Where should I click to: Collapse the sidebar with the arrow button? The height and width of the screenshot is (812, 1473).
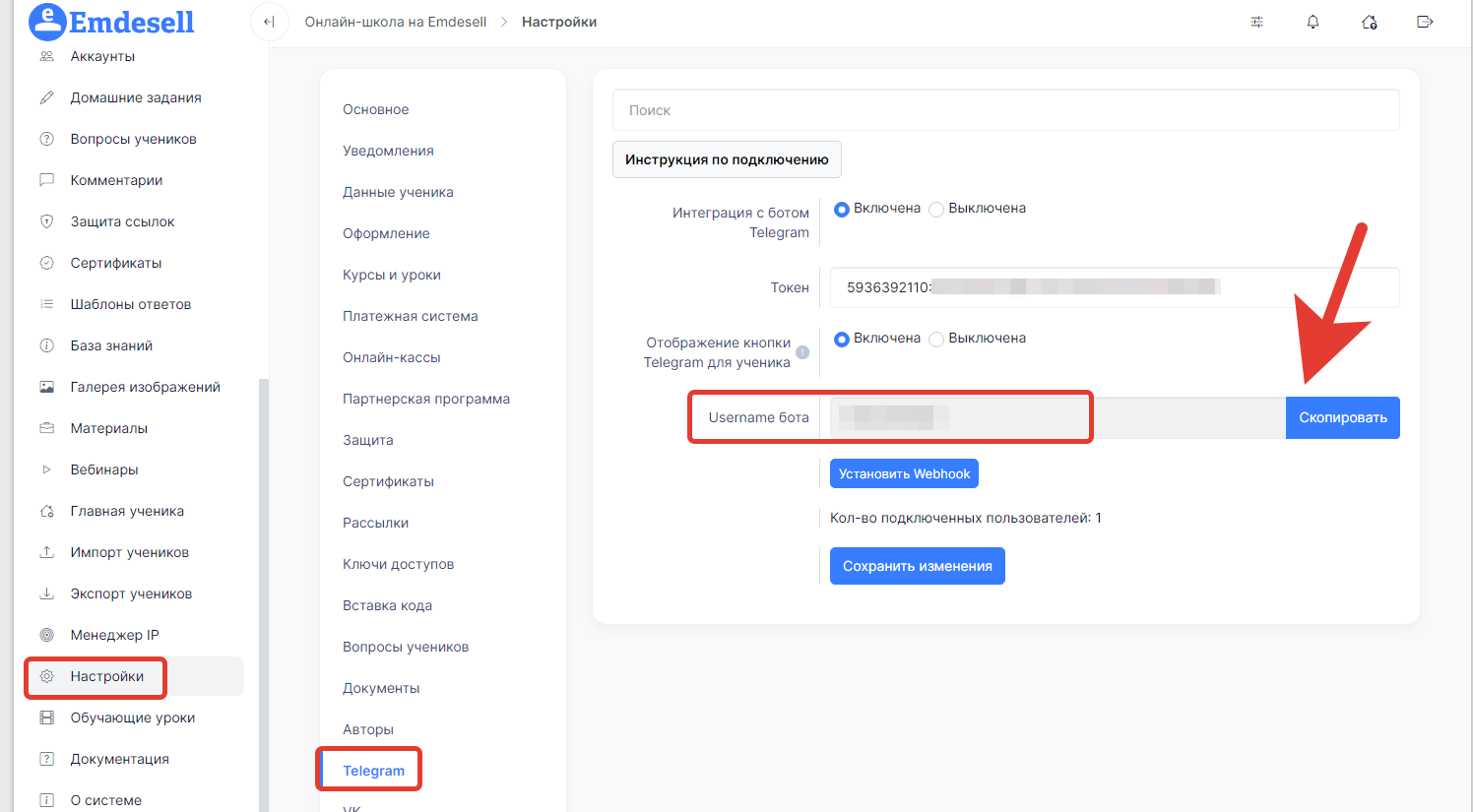tap(269, 22)
